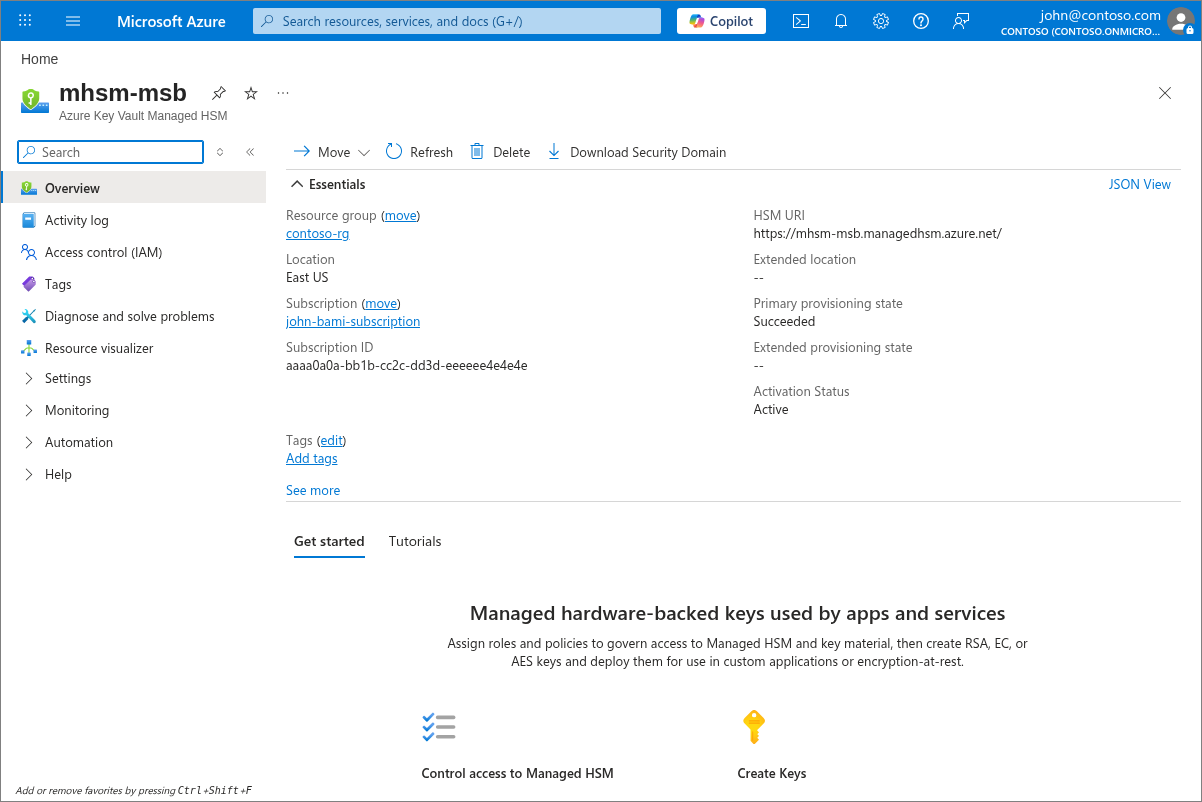Click See more link
Image resolution: width=1202 pixels, height=802 pixels.
click(x=313, y=490)
